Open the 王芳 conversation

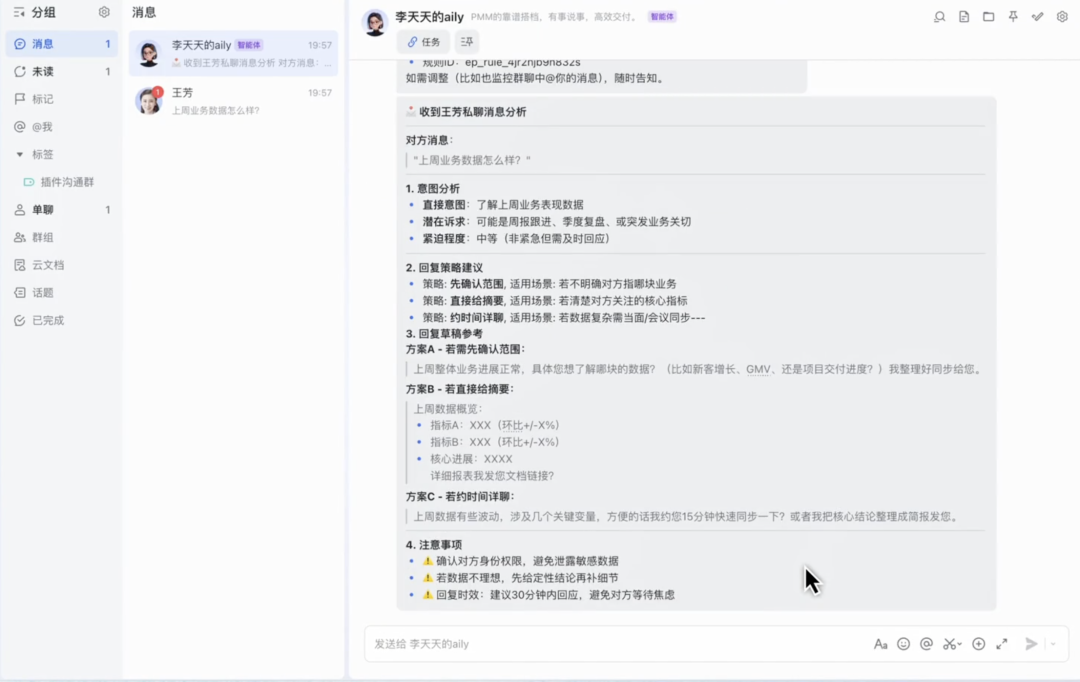[x=233, y=100]
